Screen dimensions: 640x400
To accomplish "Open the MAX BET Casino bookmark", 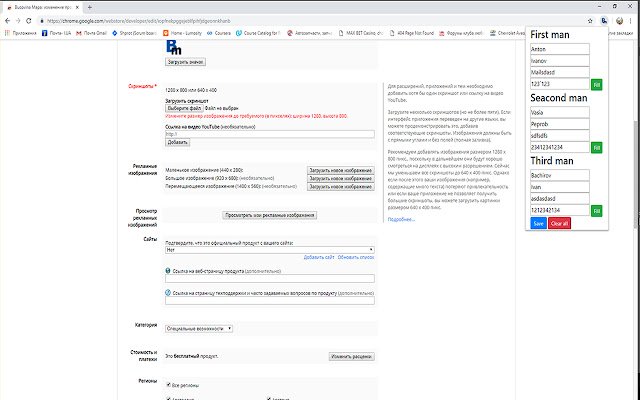I will point(360,33).
